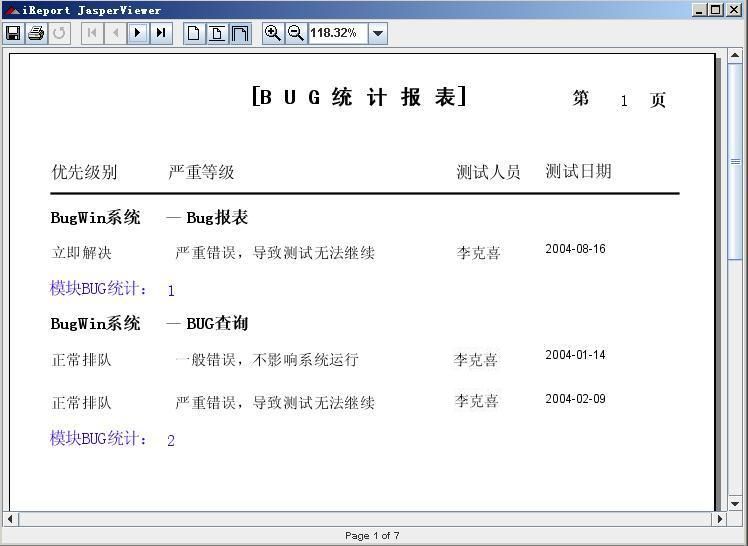Maximize the JasperViewer window
748x546 pixels.
tap(716, 10)
